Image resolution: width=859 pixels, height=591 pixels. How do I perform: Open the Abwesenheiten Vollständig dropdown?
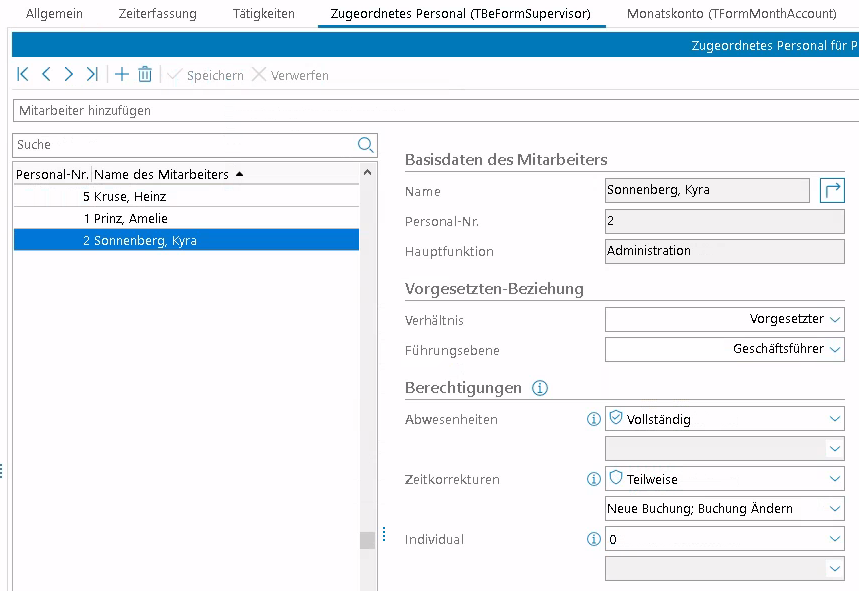click(835, 420)
